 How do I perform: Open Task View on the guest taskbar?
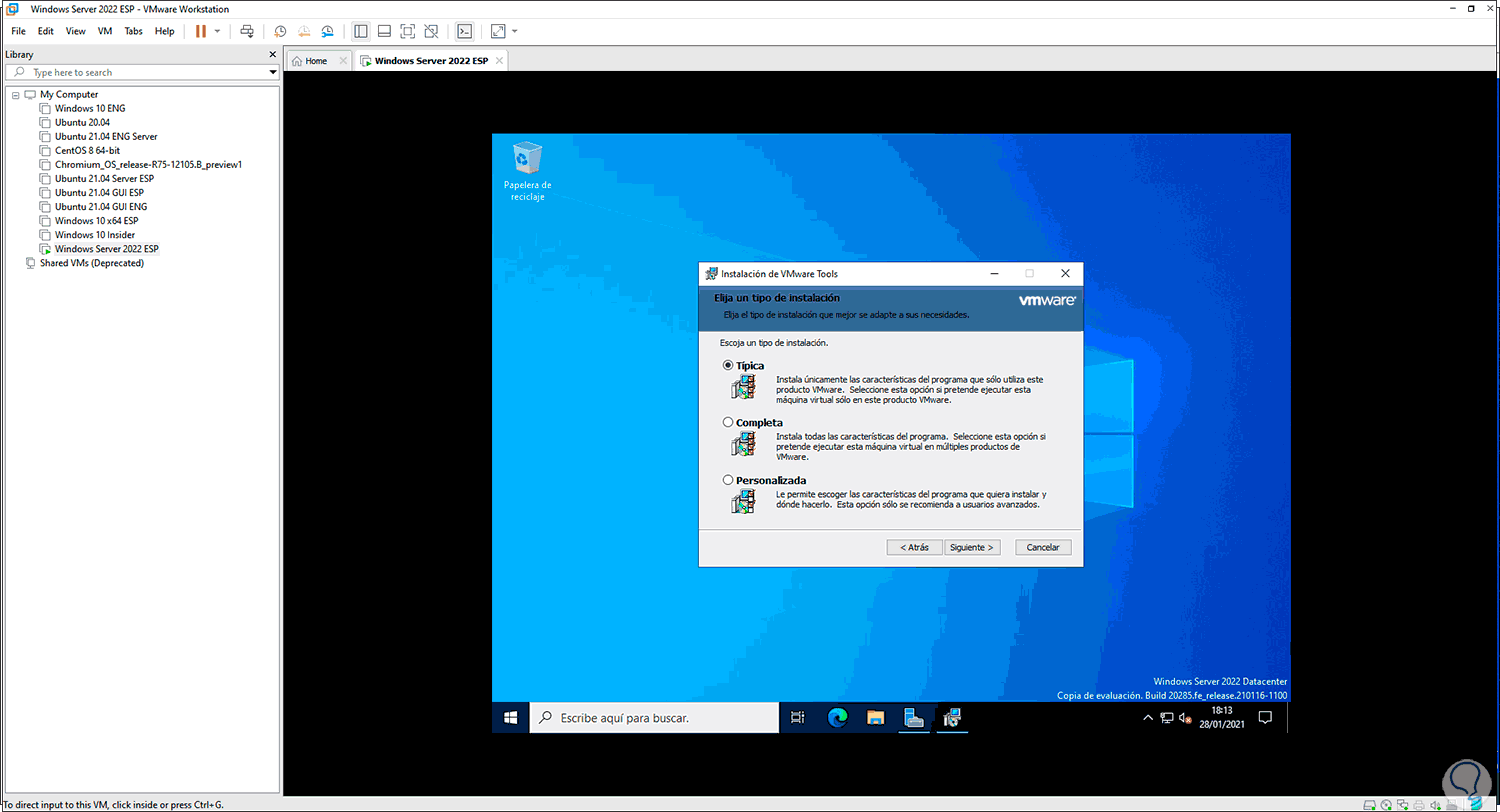click(x=798, y=717)
